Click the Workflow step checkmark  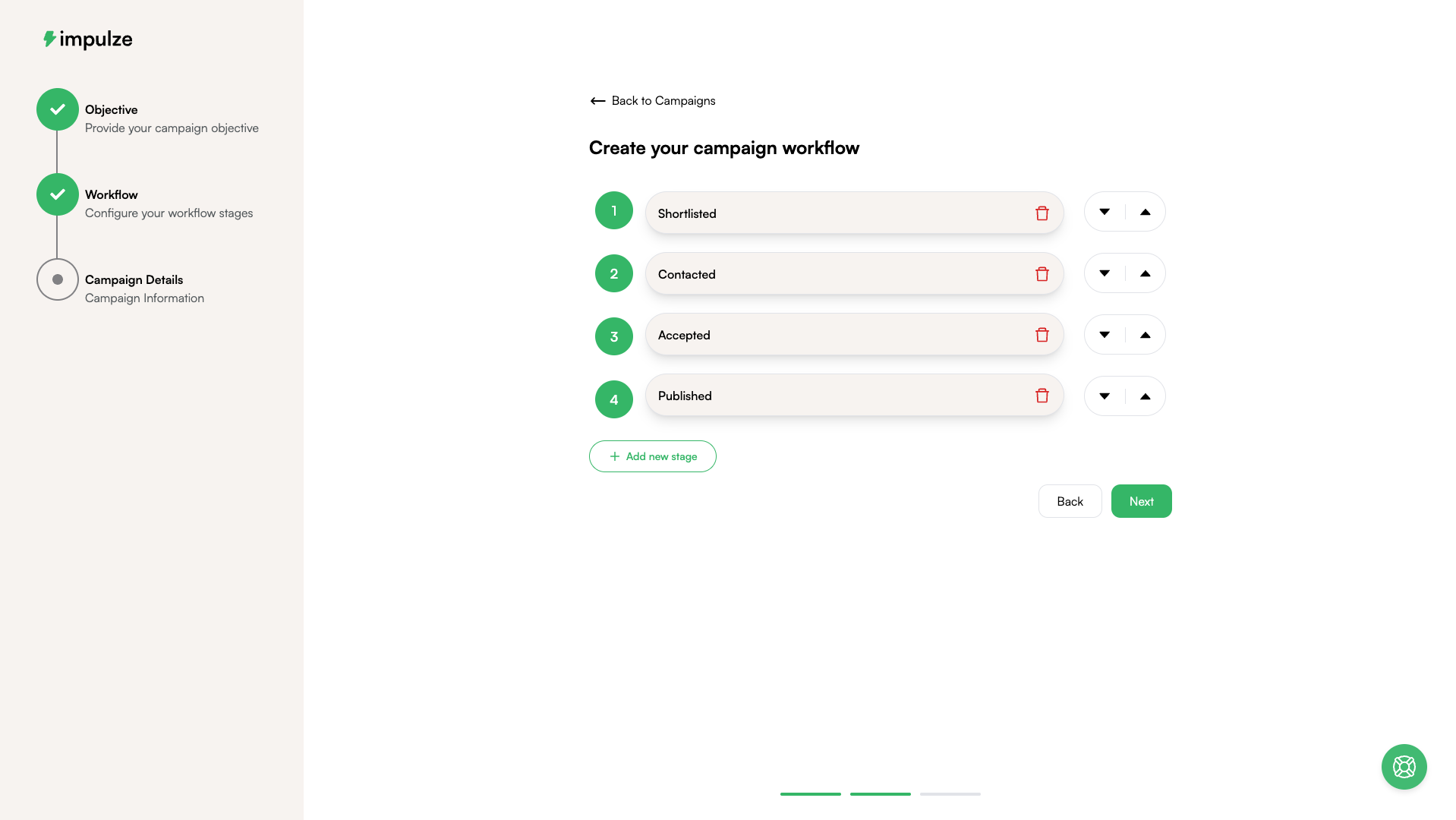point(57,194)
